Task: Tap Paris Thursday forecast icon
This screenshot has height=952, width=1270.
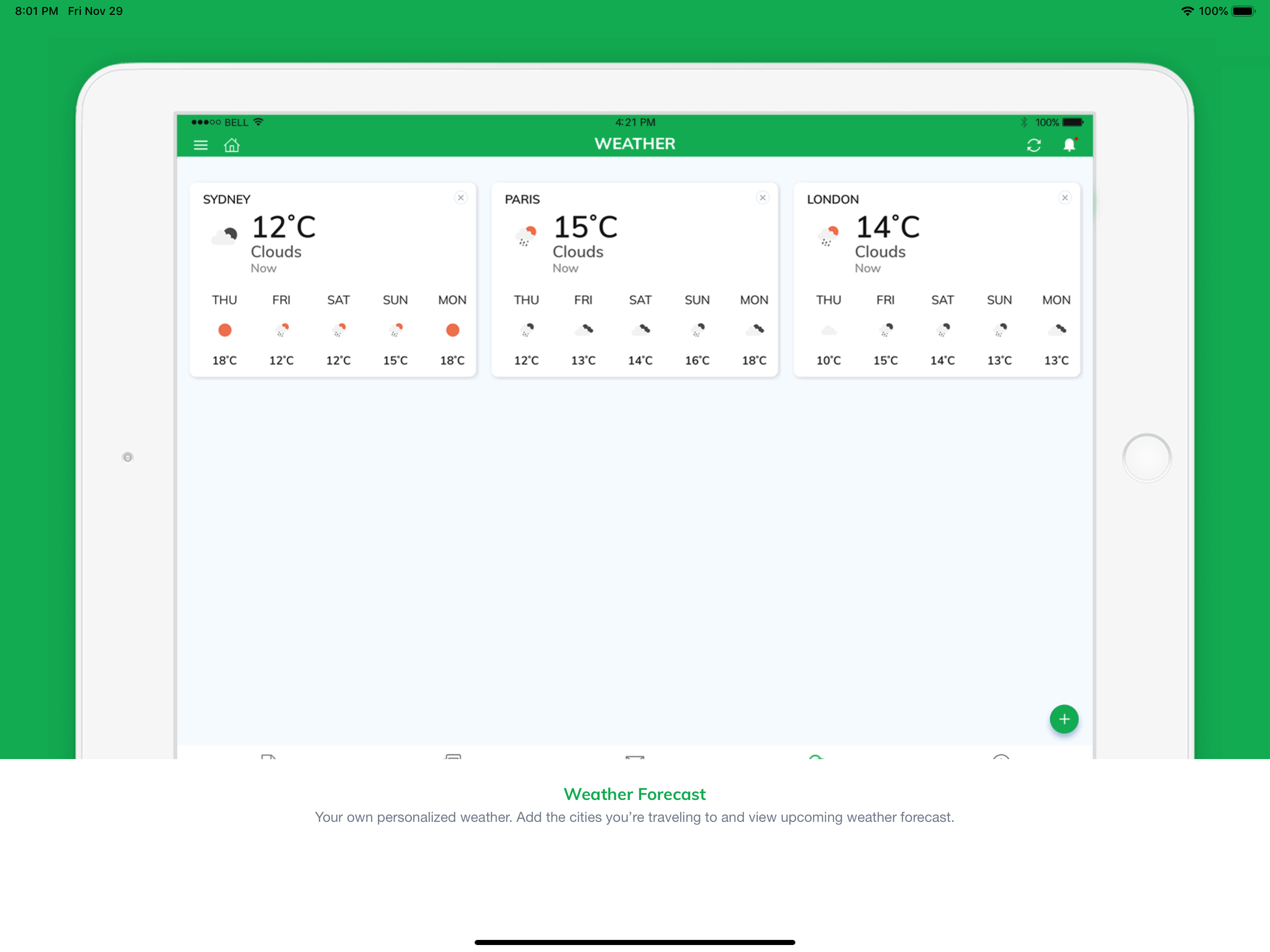Action: click(x=527, y=330)
